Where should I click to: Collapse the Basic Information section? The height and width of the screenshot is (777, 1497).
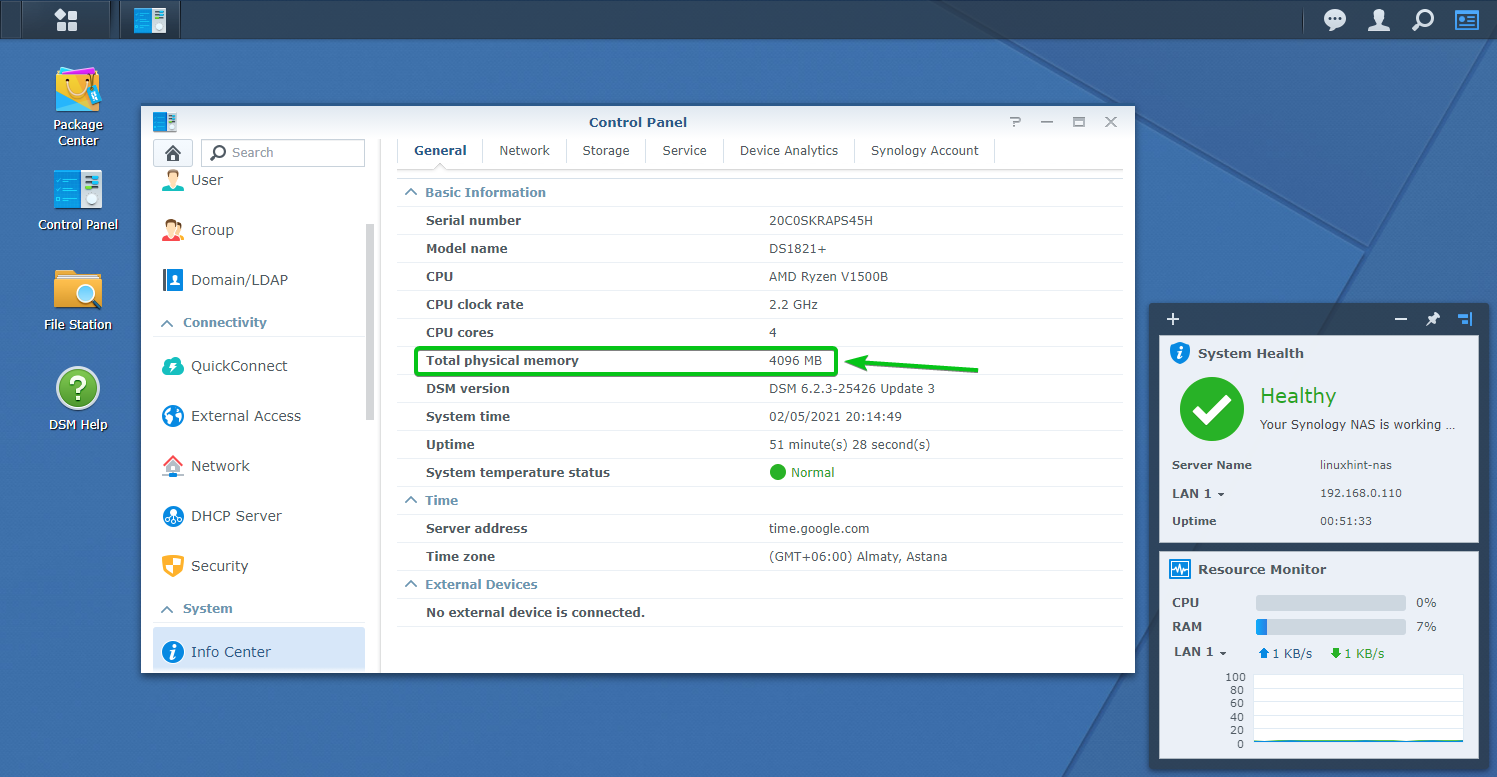pos(410,192)
